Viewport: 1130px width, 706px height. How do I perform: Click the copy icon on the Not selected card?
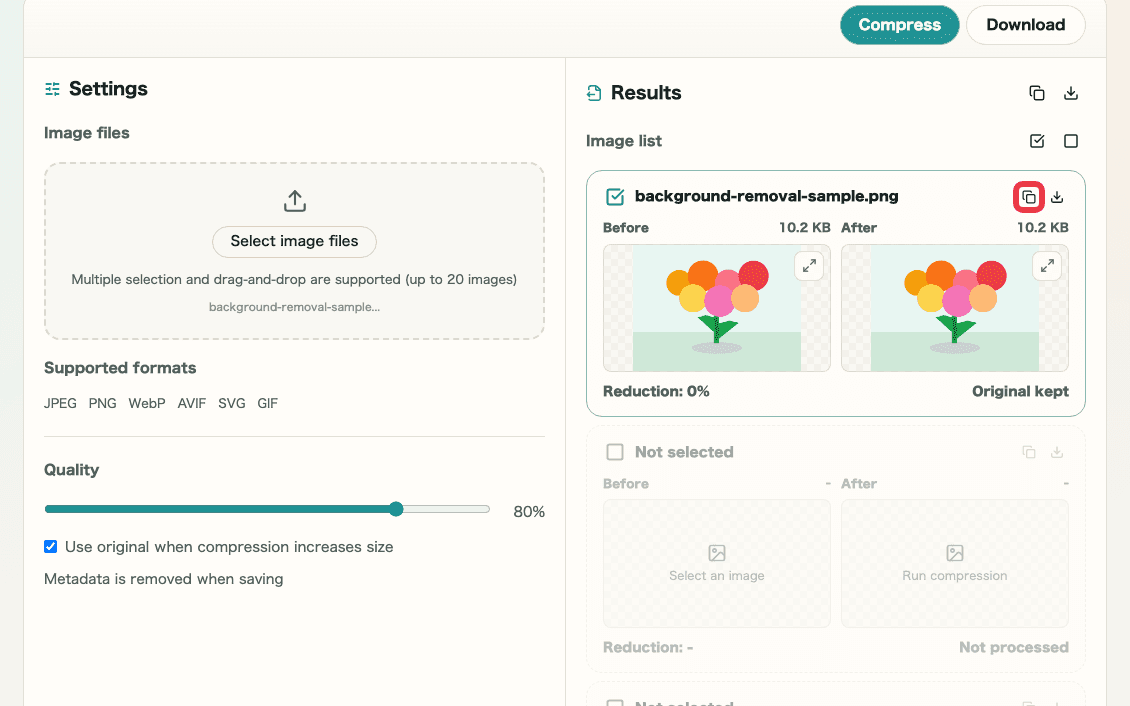(x=1029, y=452)
